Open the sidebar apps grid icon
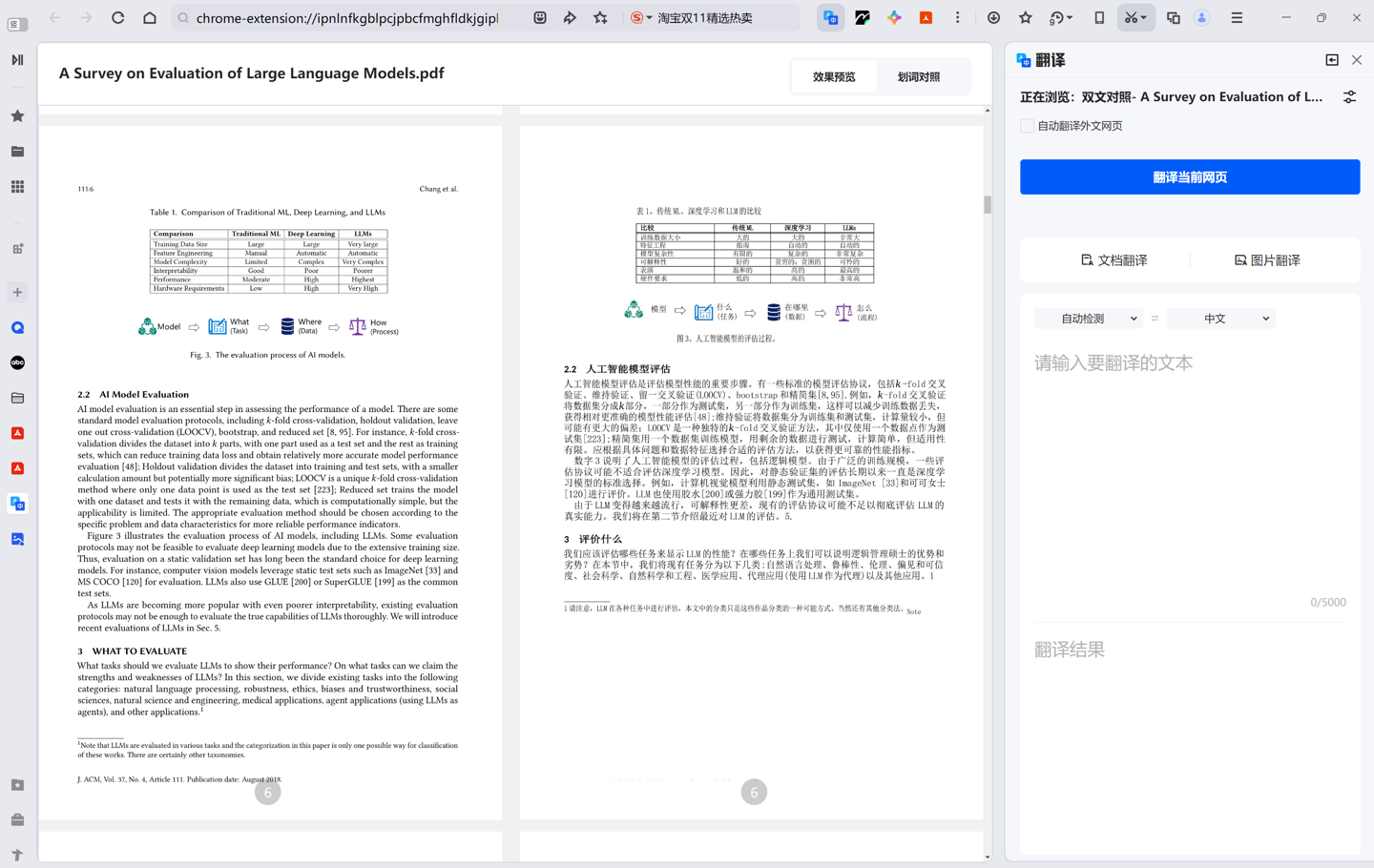 click(17, 187)
